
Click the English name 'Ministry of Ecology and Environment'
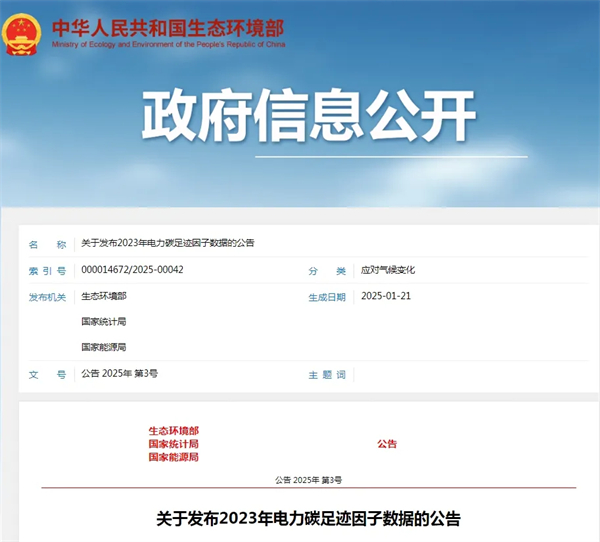112,45
